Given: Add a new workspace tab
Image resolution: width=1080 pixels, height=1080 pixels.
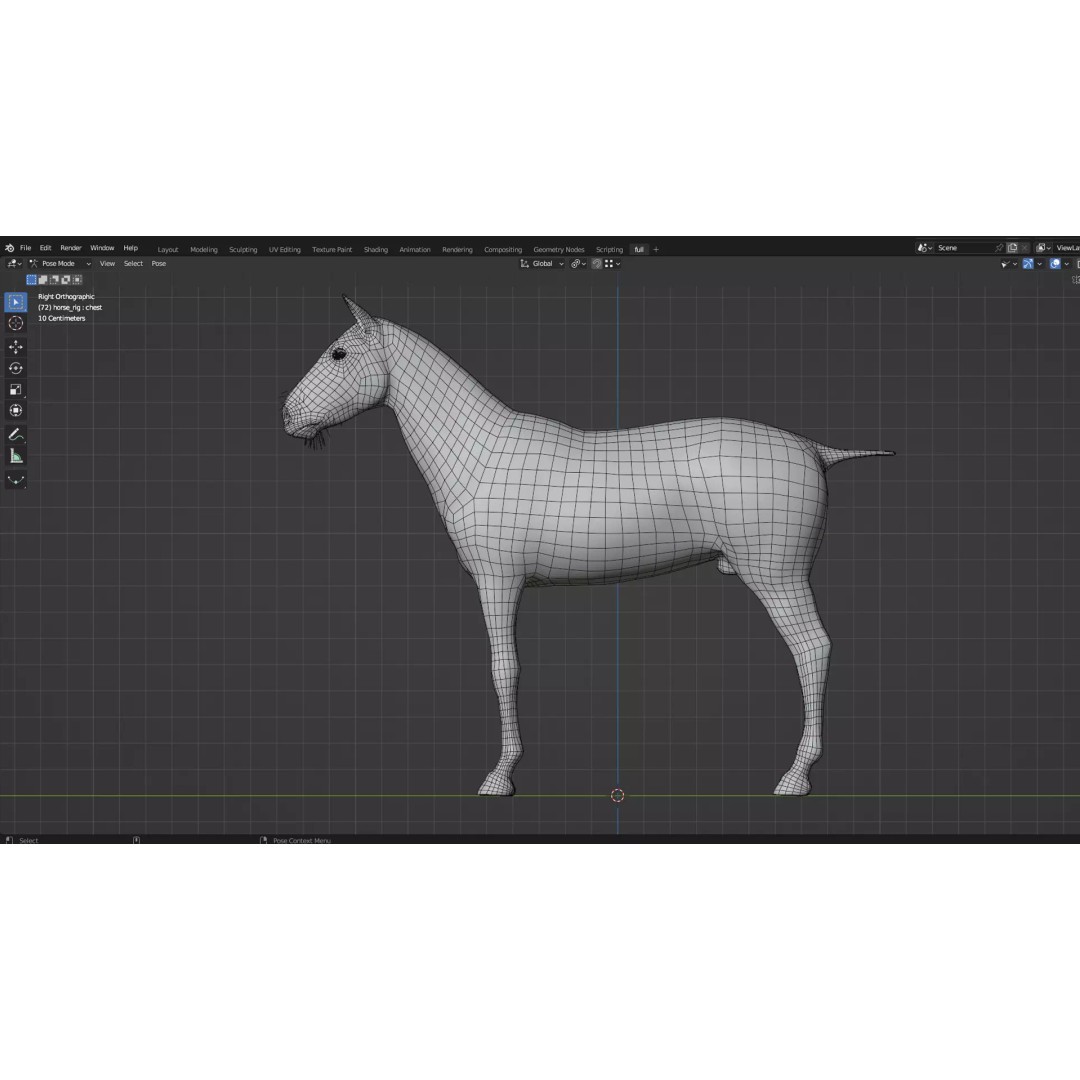Looking at the screenshot, I should 656,249.
